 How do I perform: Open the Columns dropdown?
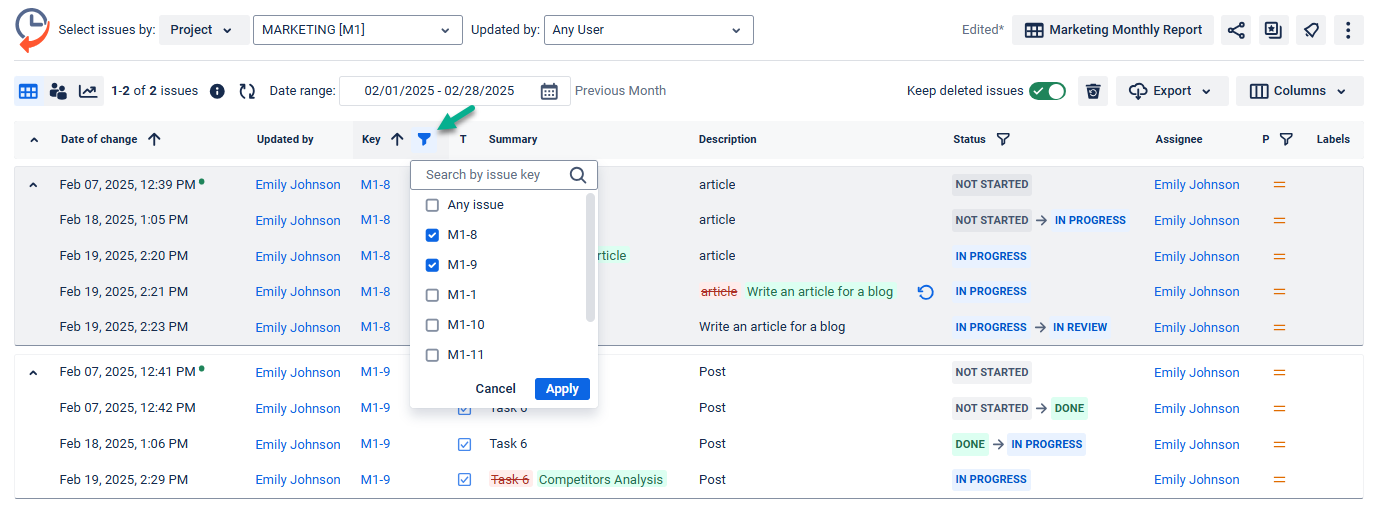coord(1299,91)
